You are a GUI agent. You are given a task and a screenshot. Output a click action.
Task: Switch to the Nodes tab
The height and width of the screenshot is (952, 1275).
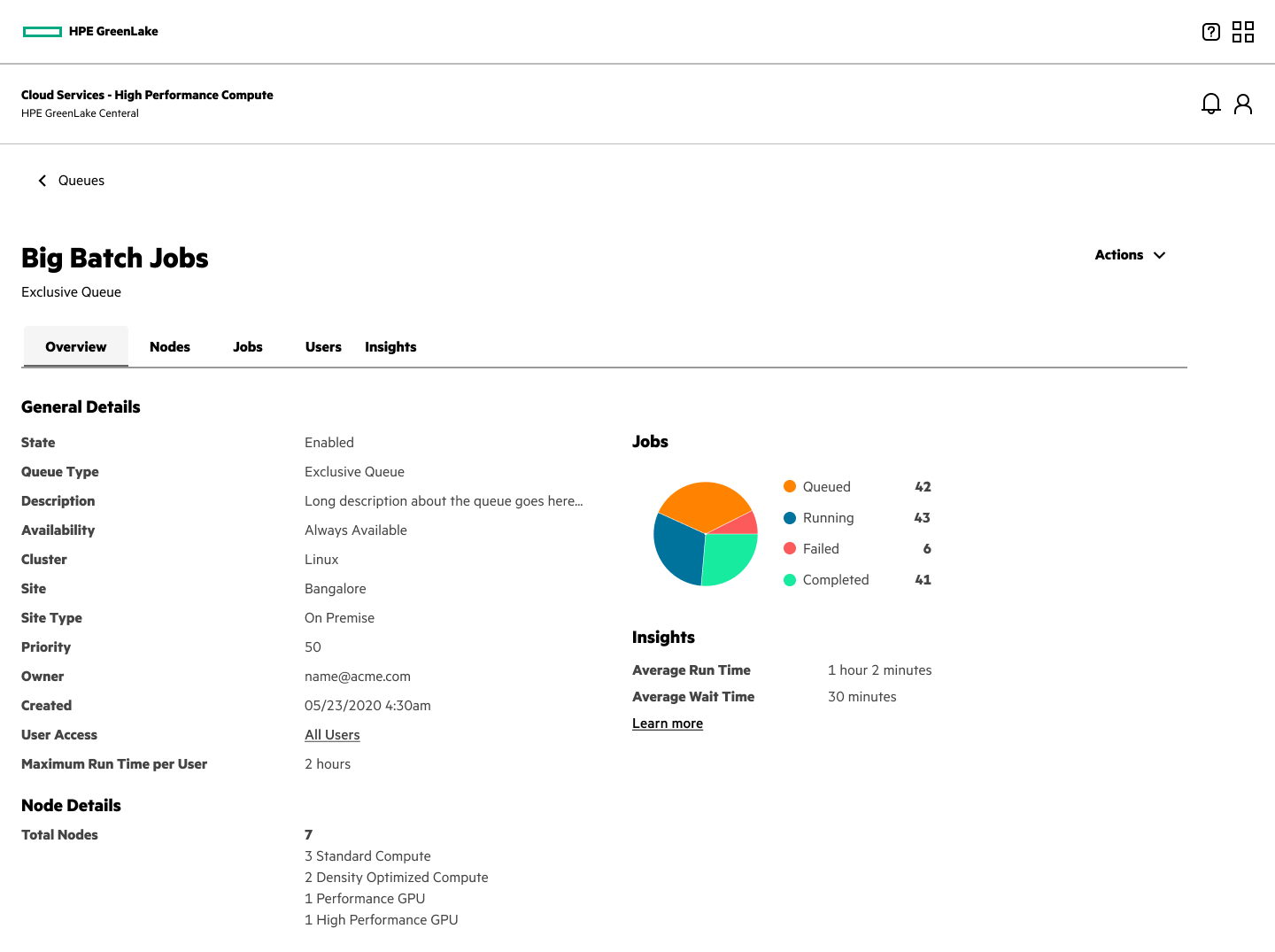tap(170, 347)
